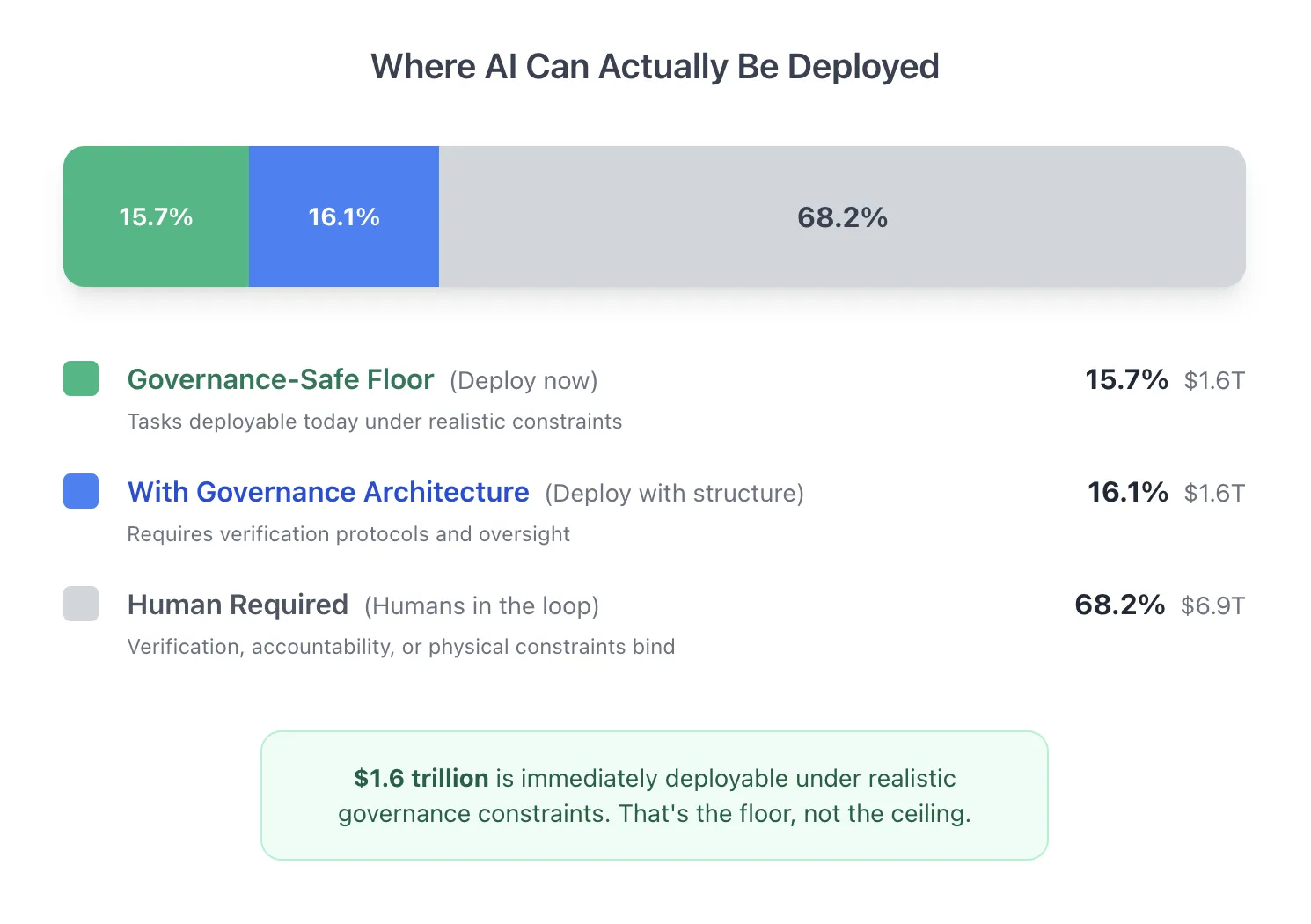Click the $1.6 trillion callout box
The image size is (1311, 924).
point(655,795)
